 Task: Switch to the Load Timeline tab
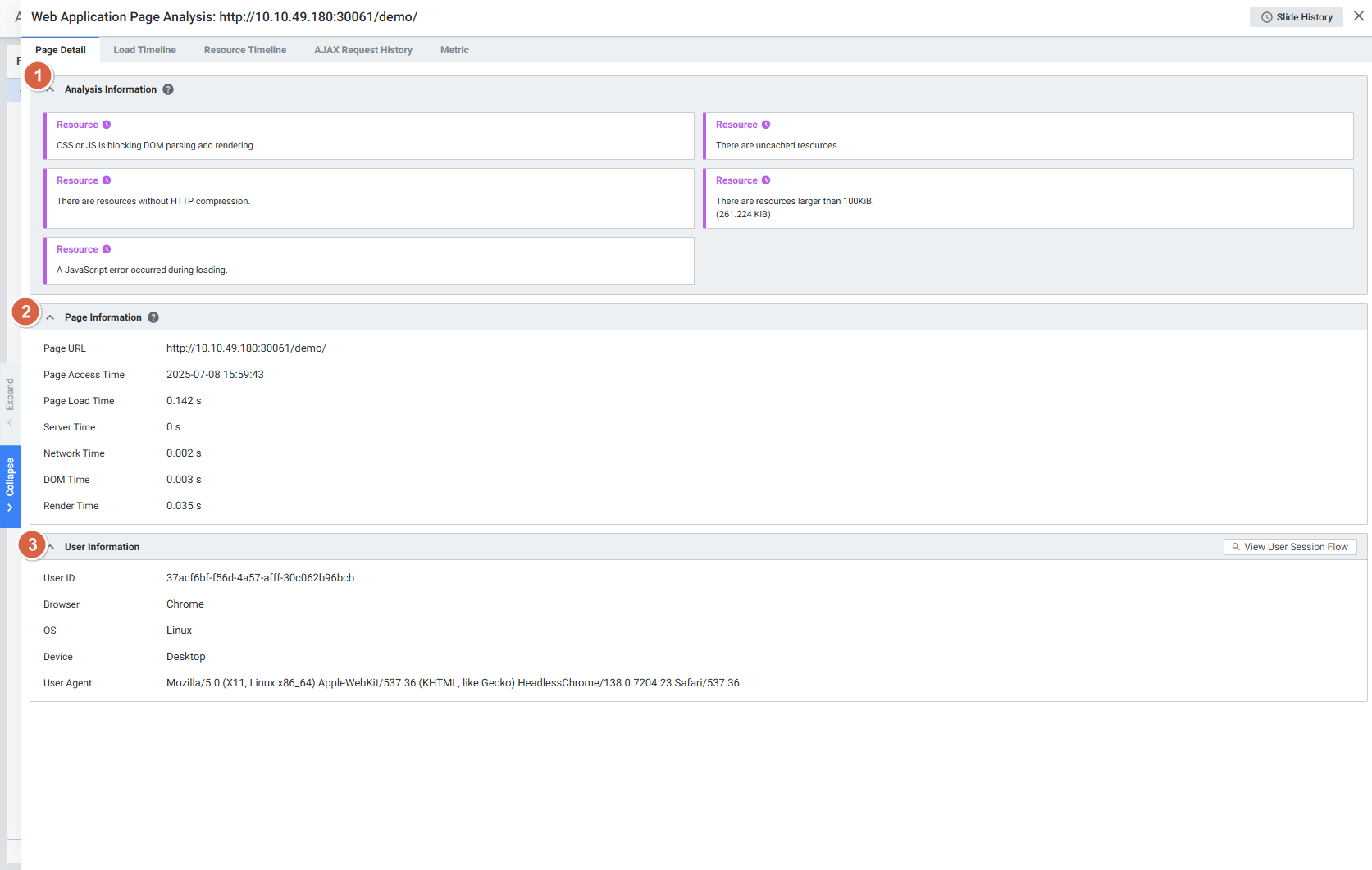coord(144,50)
